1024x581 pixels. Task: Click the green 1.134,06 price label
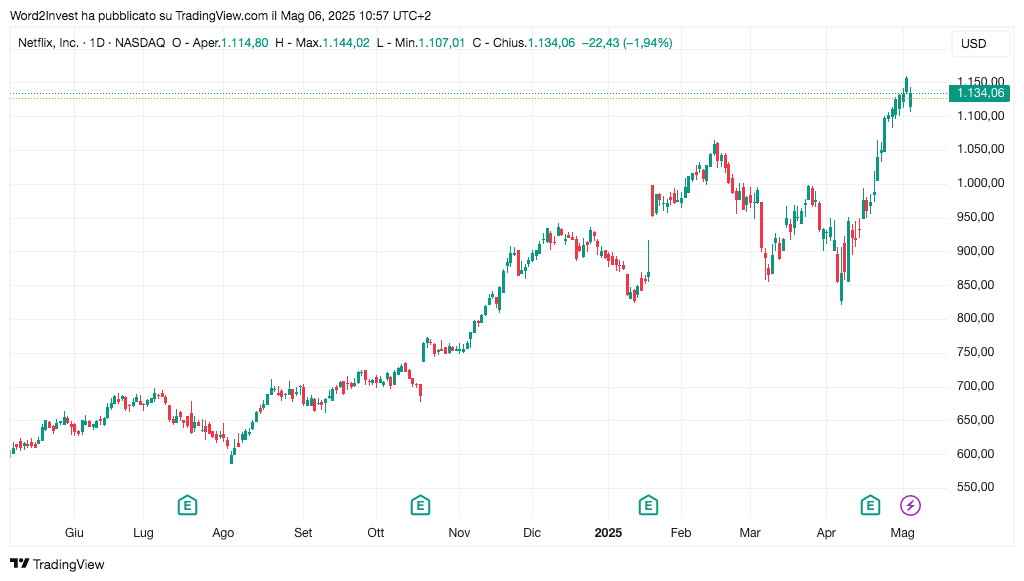coord(980,93)
